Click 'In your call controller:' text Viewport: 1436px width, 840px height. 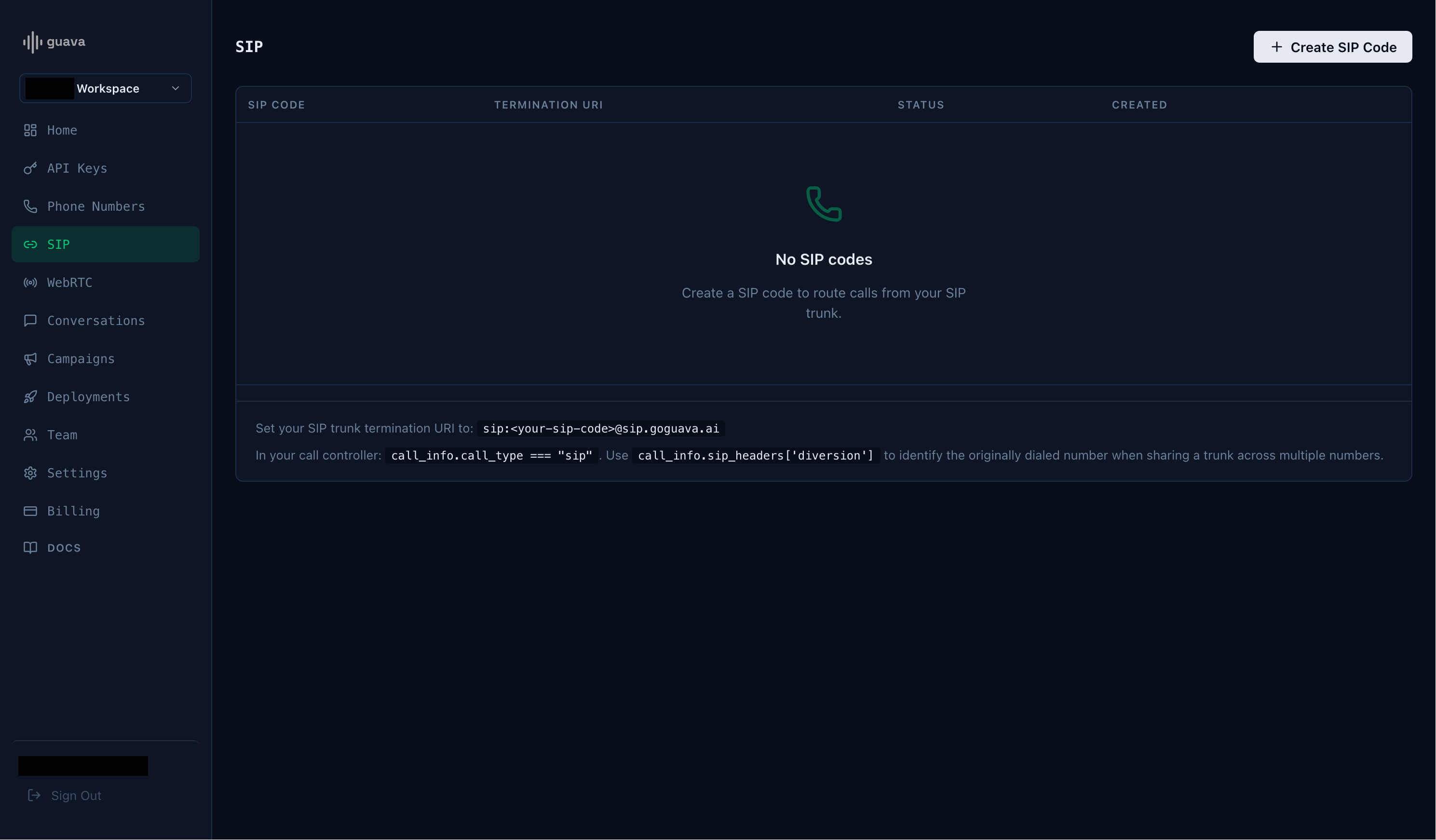(x=318, y=455)
